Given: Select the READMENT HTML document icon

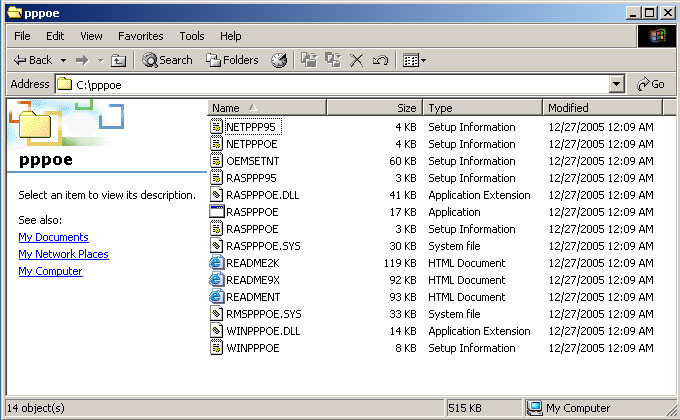Looking at the screenshot, I should pos(216,297).
